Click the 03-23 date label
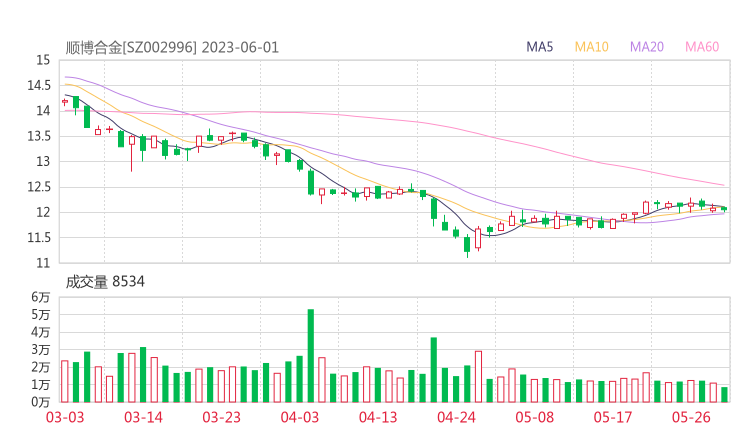 coord(221,417)
